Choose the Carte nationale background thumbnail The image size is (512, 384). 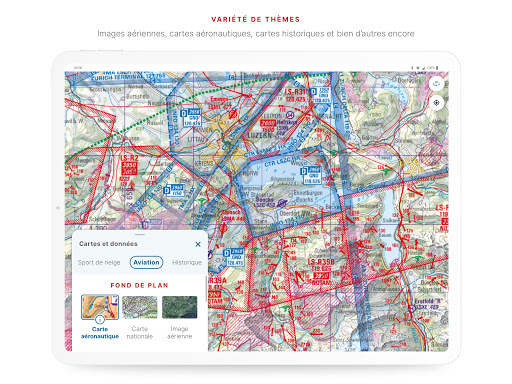140,307
